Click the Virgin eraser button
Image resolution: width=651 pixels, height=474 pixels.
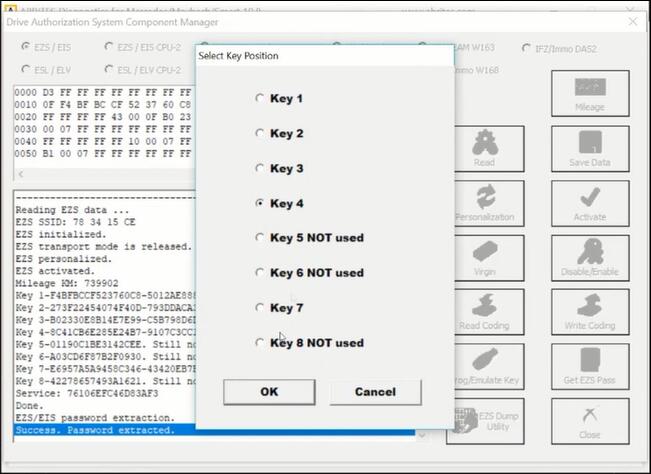tap(489, 258)
